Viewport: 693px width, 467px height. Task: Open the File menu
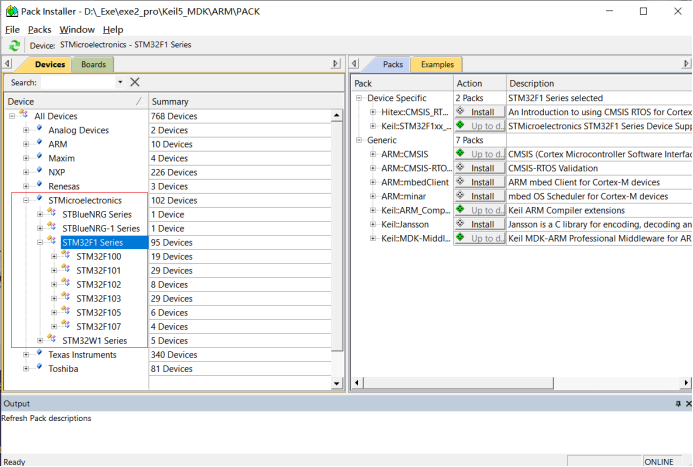(x=12, y=30)
